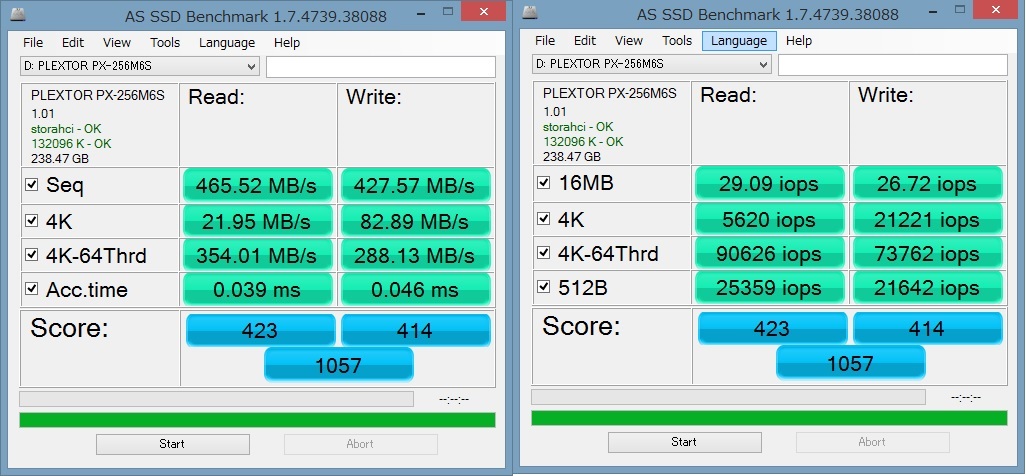Click 4K-64Thrd read result 90626 iops
The width and height of the screenshot is (1026, 476).
tap(770, 253)
